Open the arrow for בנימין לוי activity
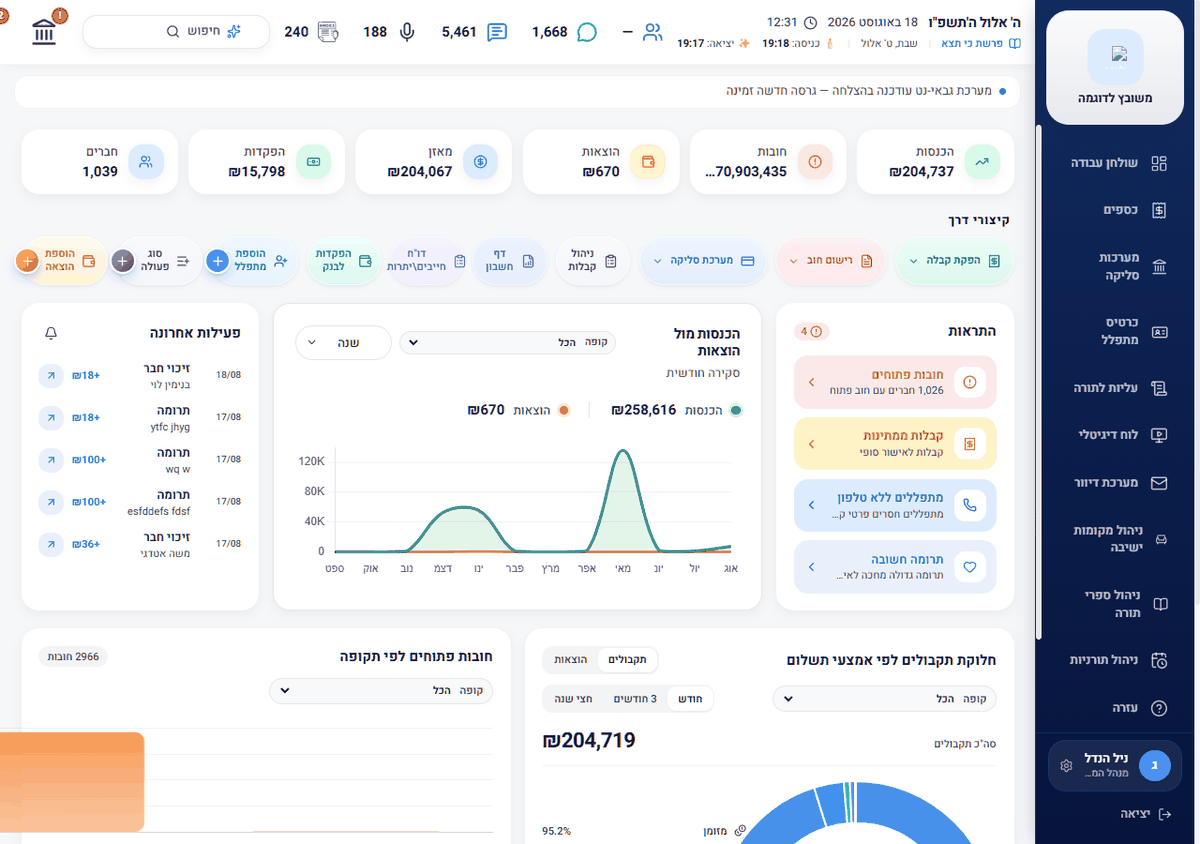The image size is (1200, 844). (50, 375)
